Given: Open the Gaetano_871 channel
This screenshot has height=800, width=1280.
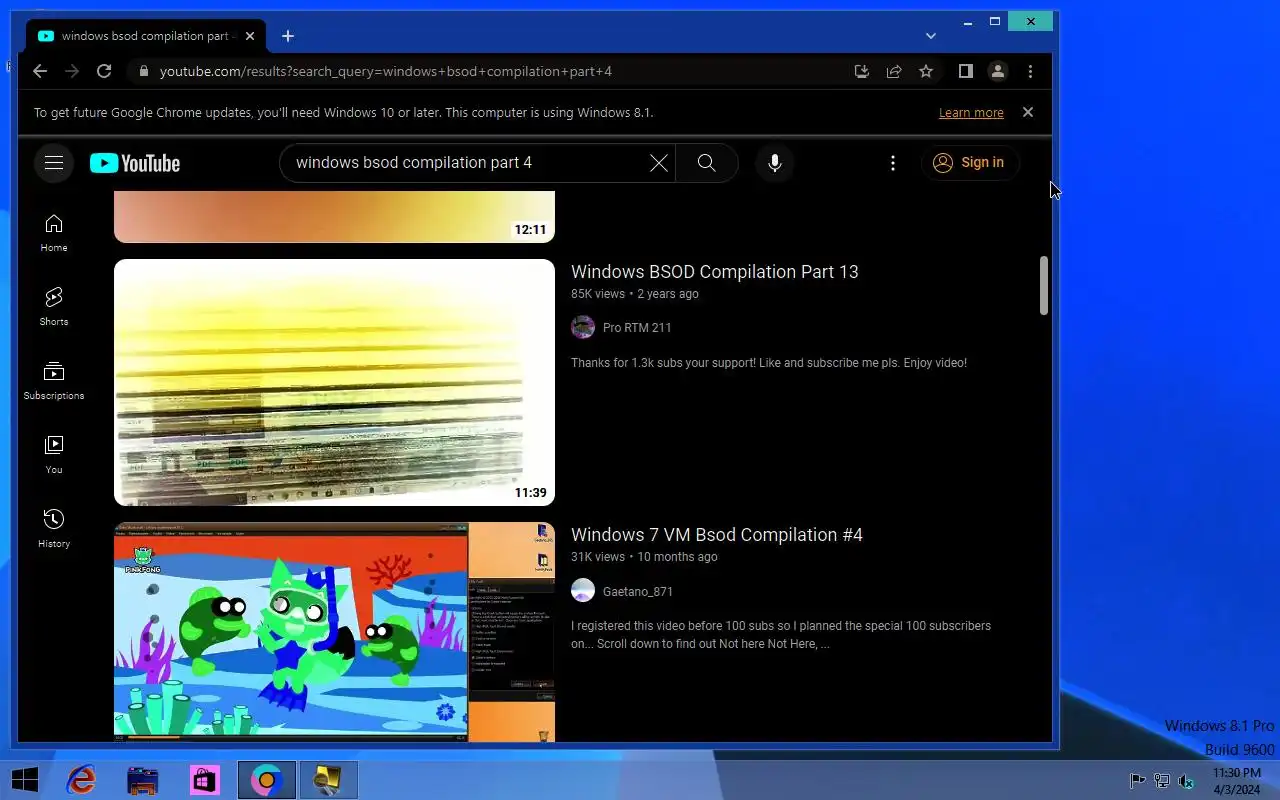Looking at the screenshot, I should (638, 591).
